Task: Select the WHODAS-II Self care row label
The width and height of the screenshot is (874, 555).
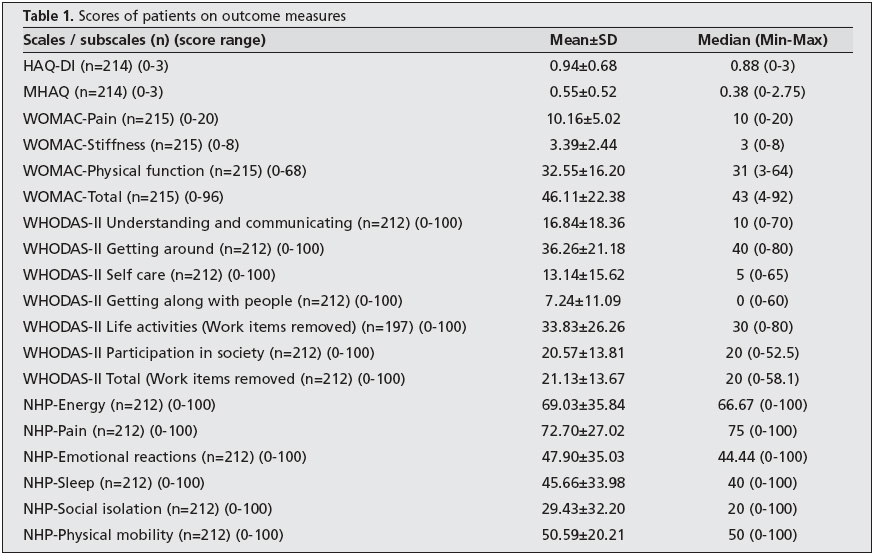Action: [149, 274]
